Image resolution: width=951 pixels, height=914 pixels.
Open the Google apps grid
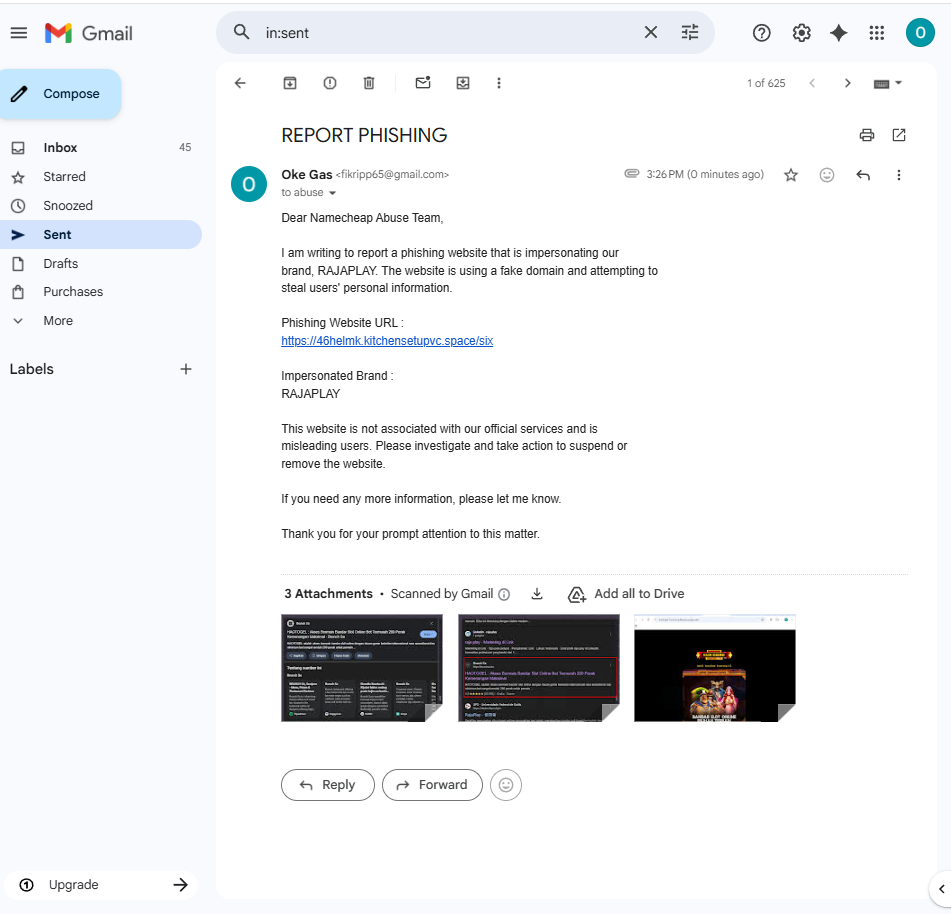[876, 33]
